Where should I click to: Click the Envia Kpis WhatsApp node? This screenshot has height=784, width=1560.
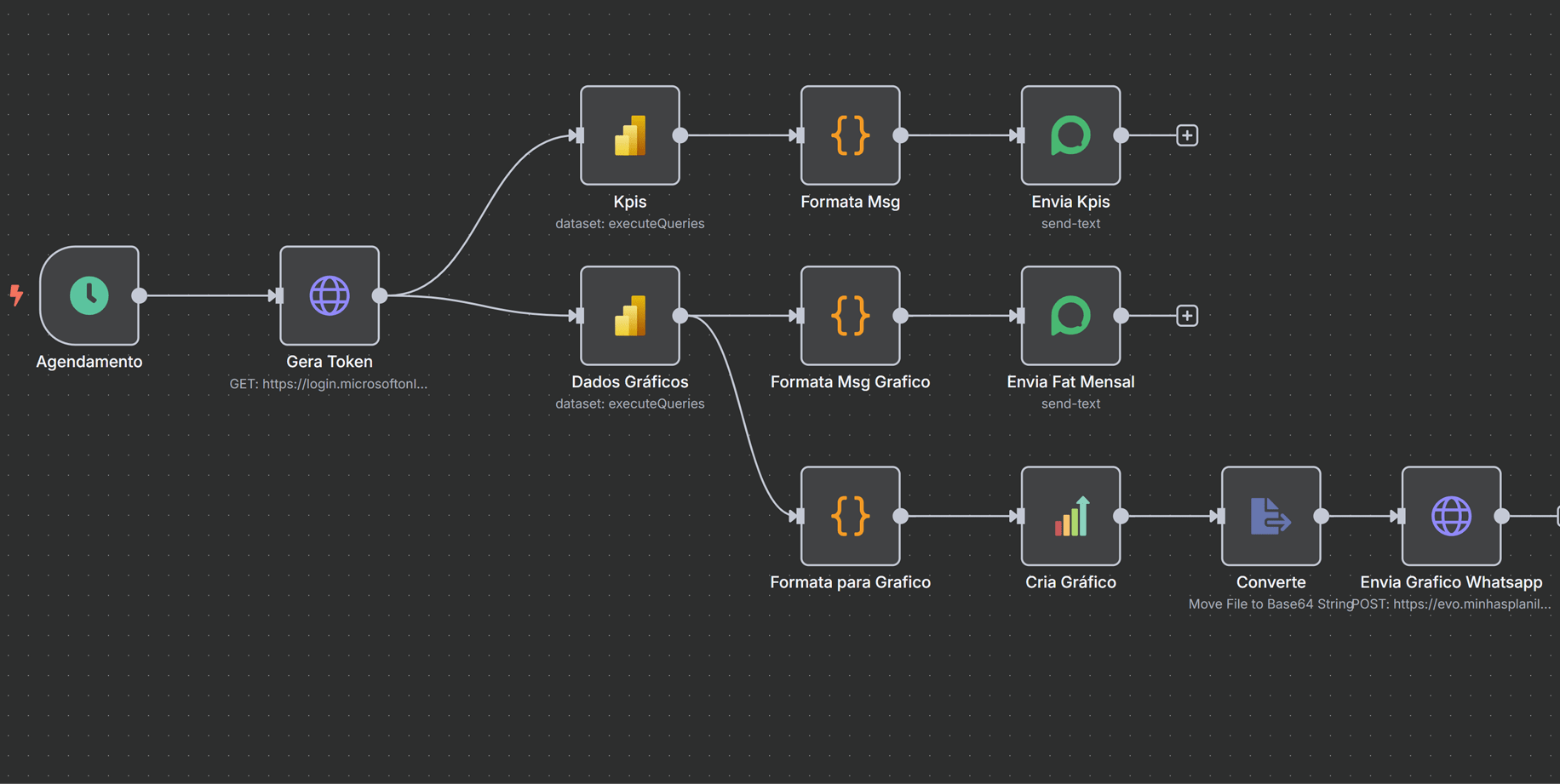coord(1070,135)
